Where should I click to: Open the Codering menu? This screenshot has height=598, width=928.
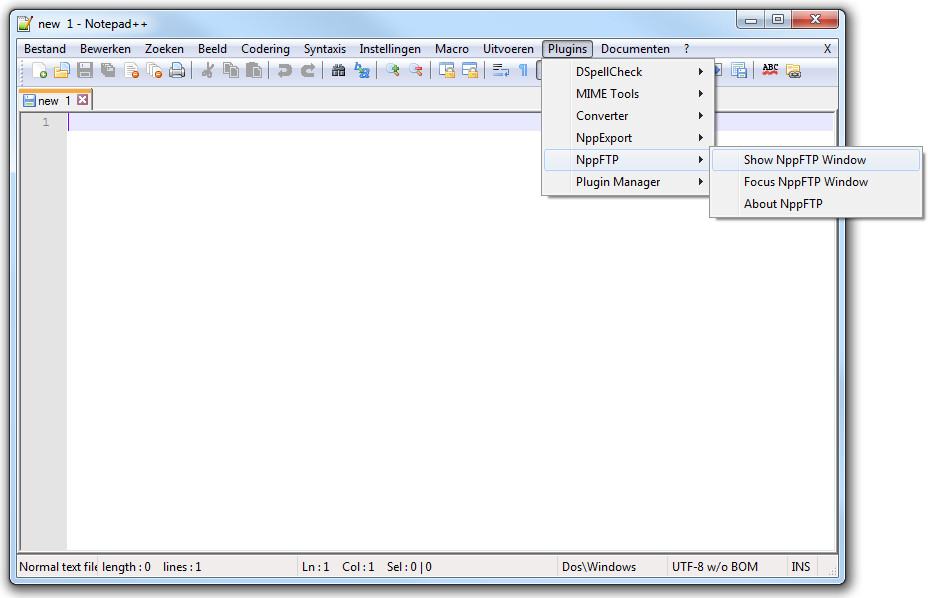pos(265,49)
